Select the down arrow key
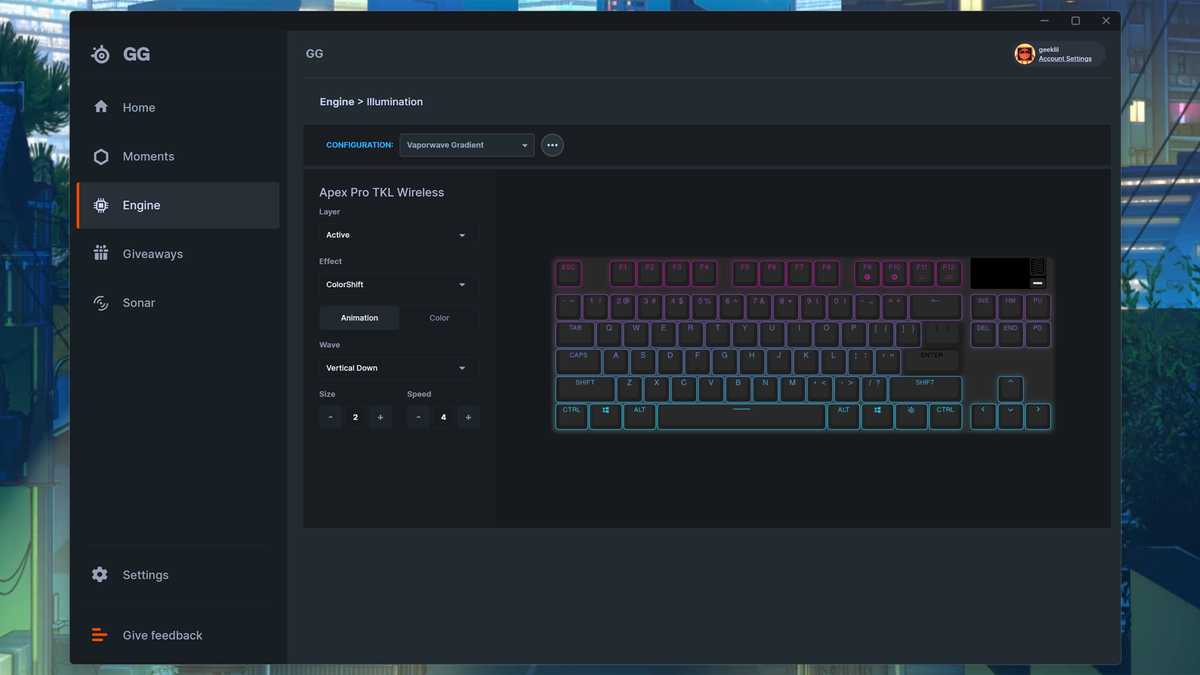This screenshot has height=675, width=1200. [x=1010, y=416]
